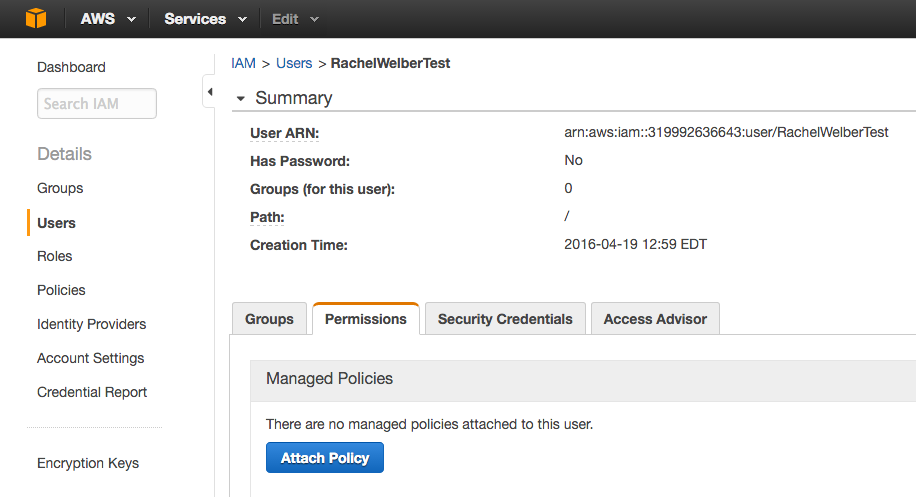Go to Users via breadcrumb link
This screenshot has height=497, width=916.
click(294, 63)
